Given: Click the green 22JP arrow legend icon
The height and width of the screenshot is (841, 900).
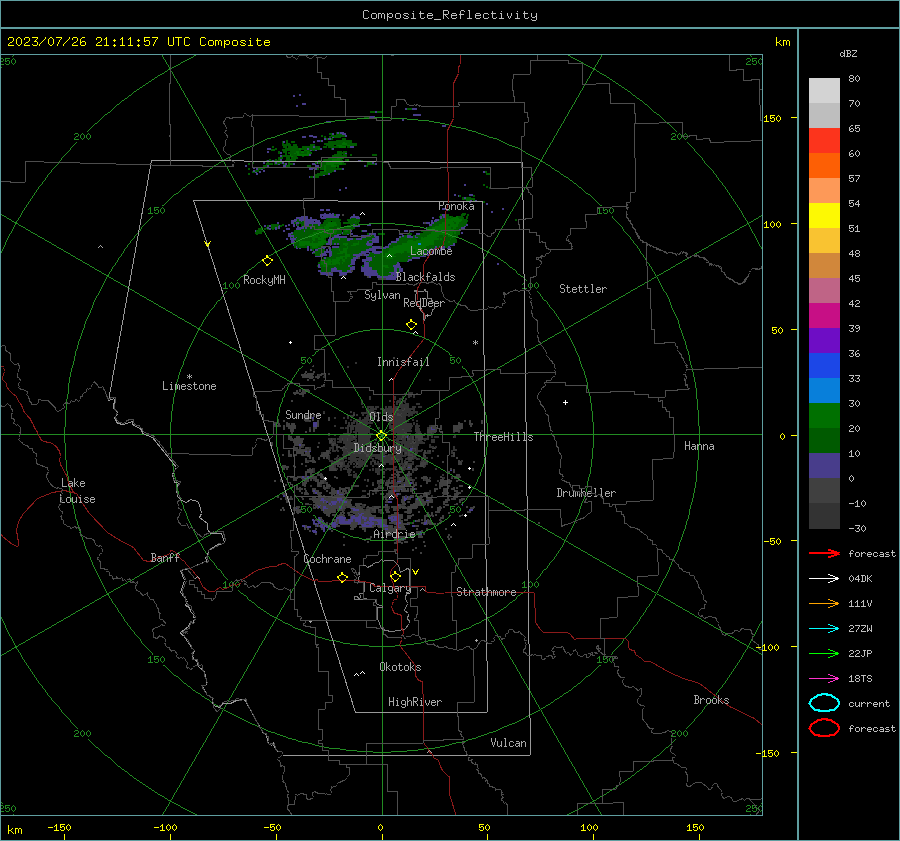Looking at the screenshot, I should pos(824,653).
